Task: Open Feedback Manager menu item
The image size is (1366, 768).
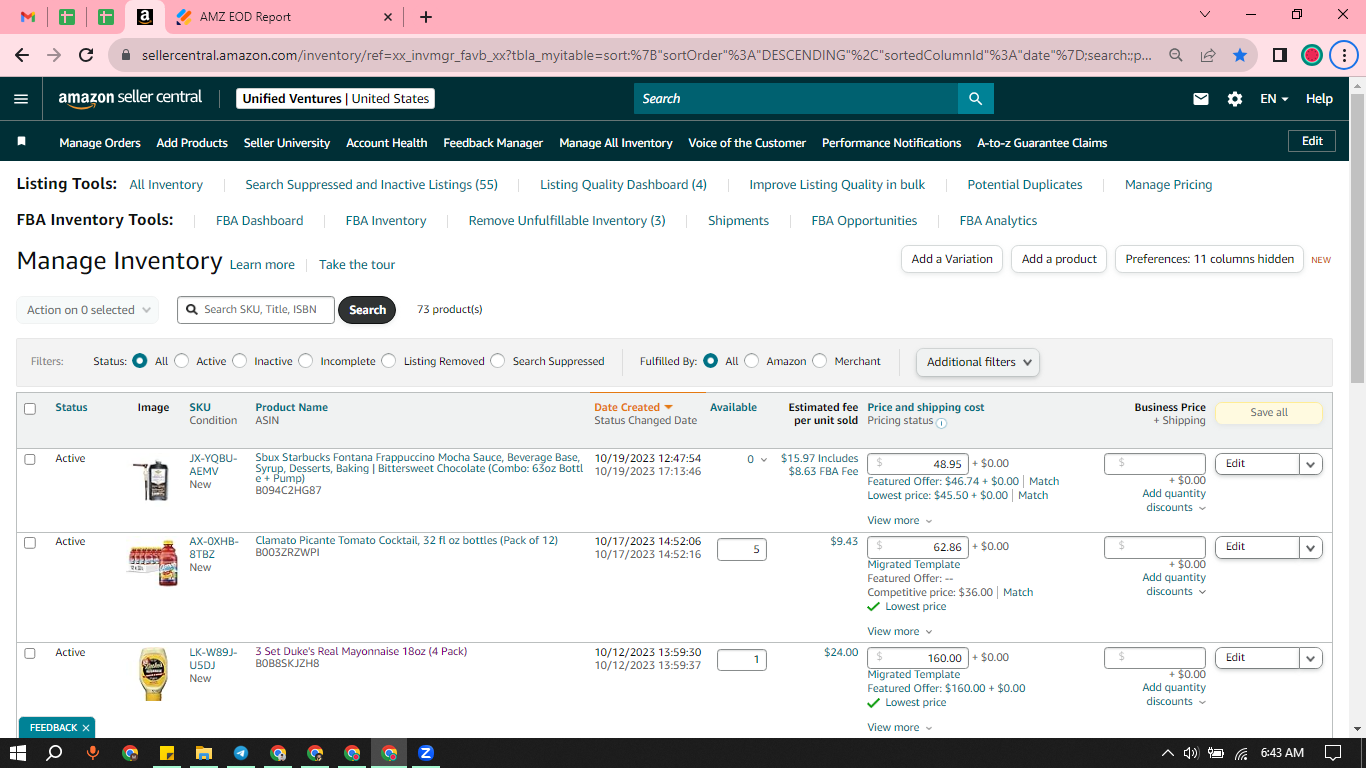Action: (x=493, y=143)
